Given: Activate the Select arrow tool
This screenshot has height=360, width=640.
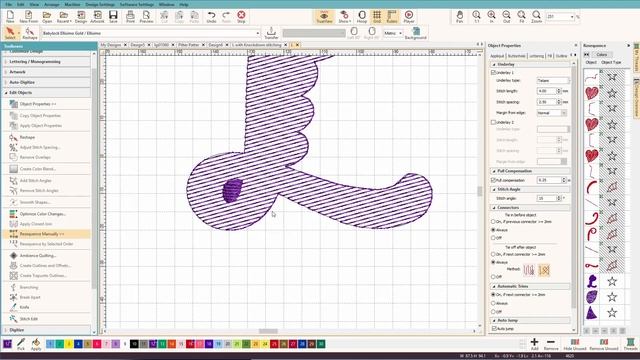Looking at the screenshot, I should (10, 33).
